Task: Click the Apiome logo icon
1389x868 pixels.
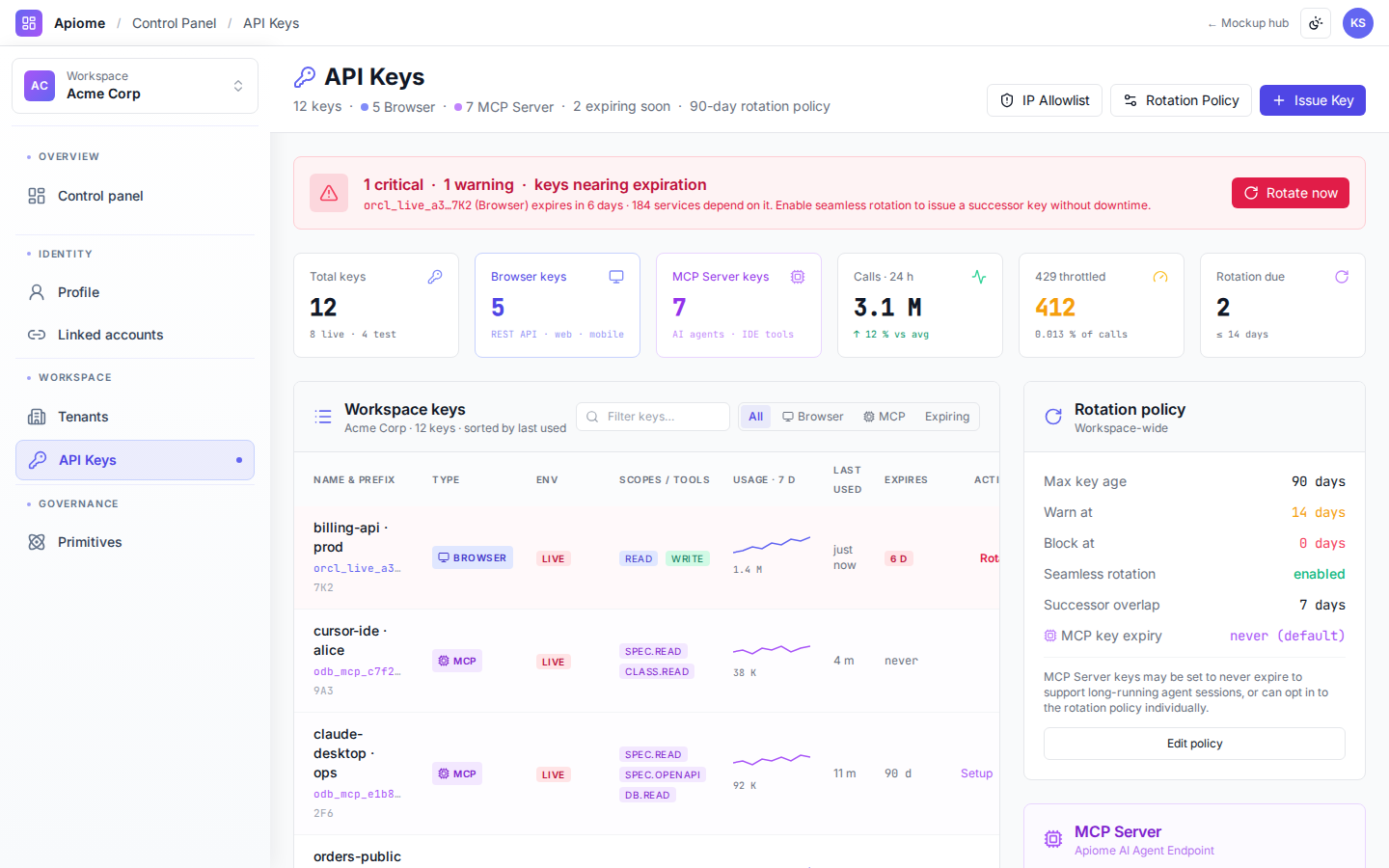Action: pyautogui.click(x=29, y=23)
